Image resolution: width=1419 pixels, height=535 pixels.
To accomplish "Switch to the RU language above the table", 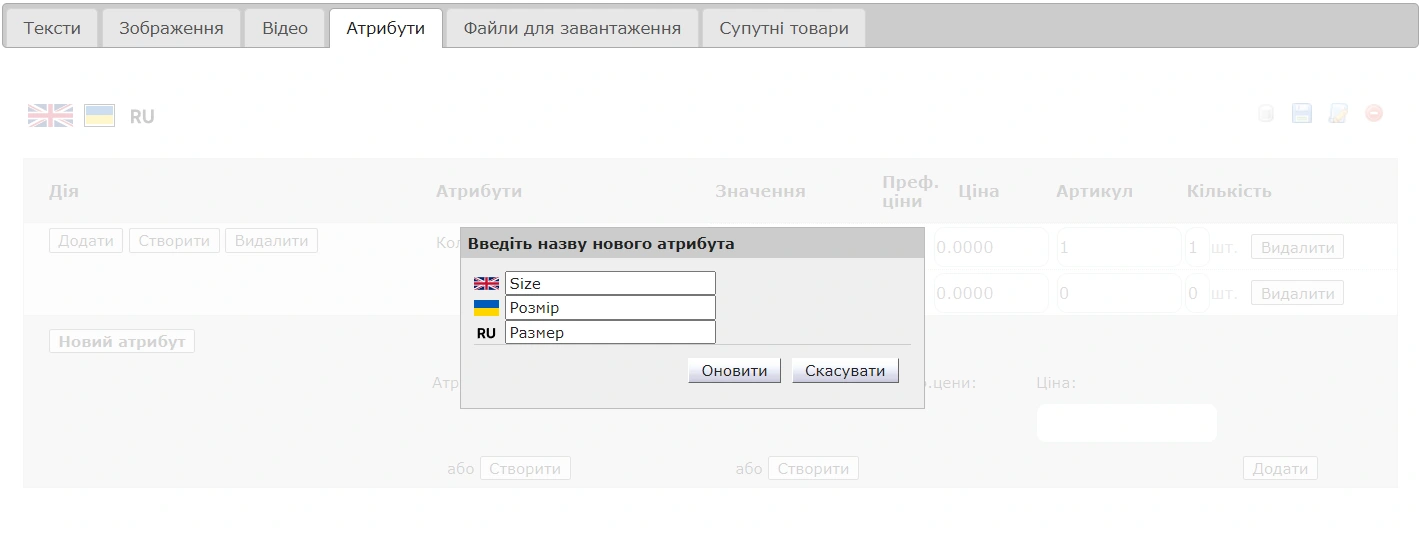I will click(142, 117).
